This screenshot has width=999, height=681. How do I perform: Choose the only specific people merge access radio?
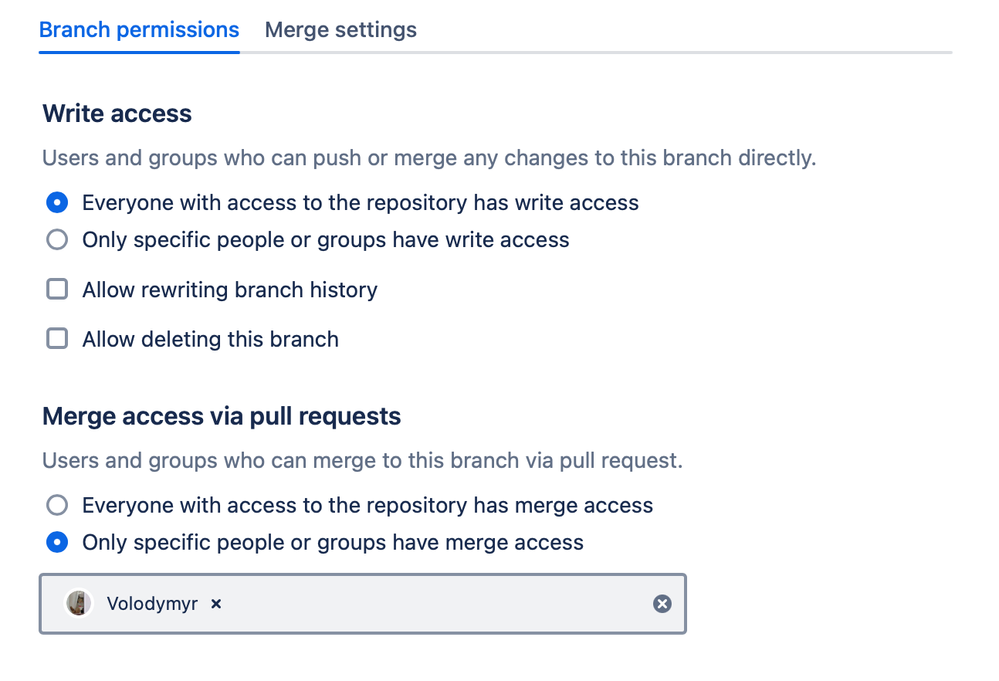point(58,543)
